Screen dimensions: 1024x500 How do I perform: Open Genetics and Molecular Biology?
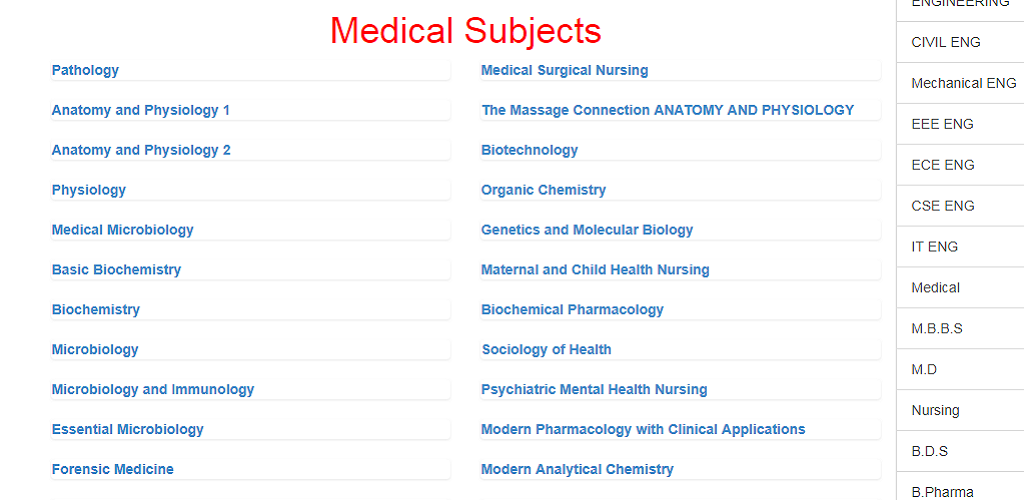click(x=587, y=229)
